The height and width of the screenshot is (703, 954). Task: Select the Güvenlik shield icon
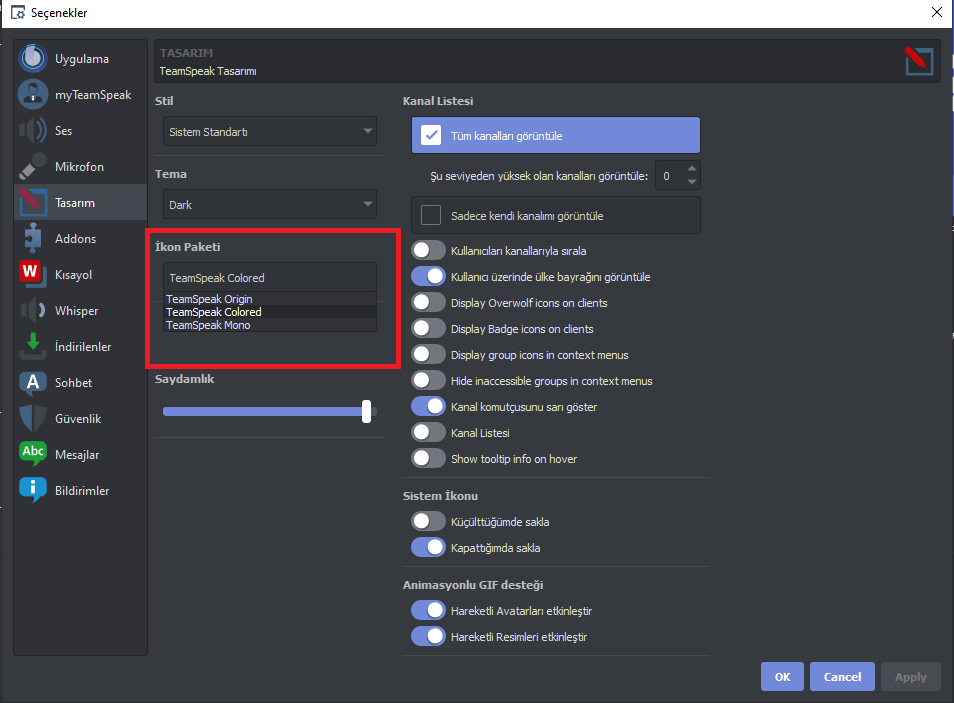33,418
